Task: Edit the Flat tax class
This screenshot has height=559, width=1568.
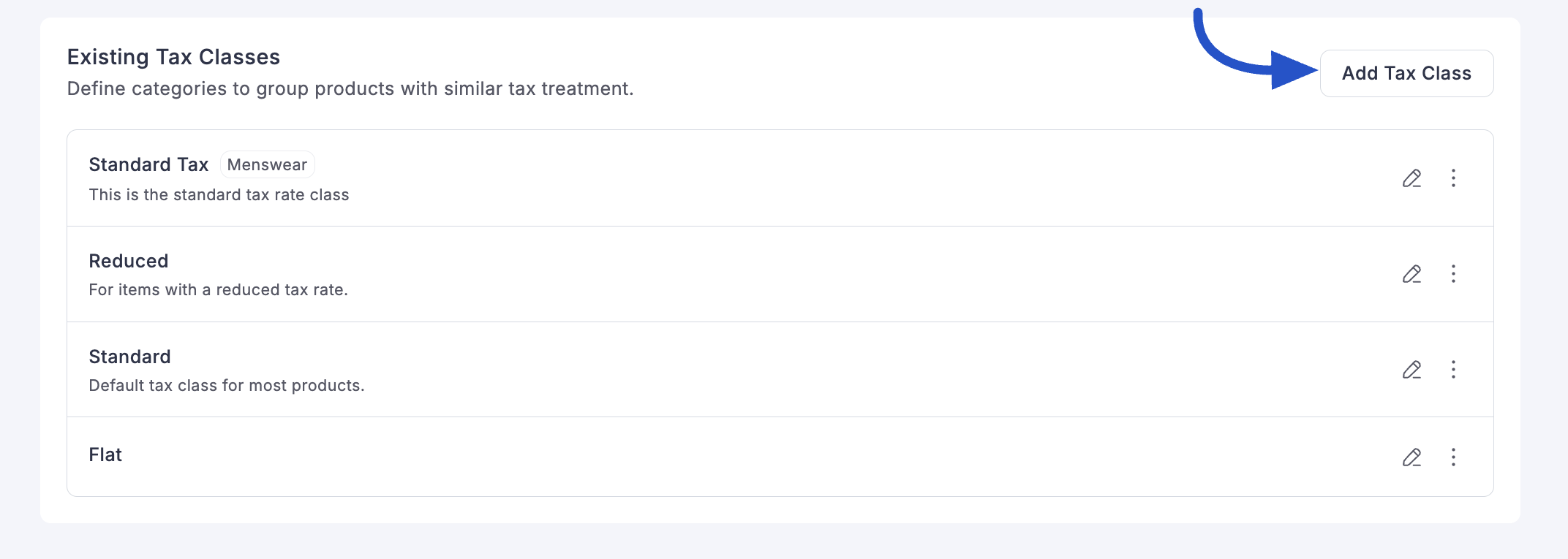Action: pyautogui.click(x=1411, y=457)
